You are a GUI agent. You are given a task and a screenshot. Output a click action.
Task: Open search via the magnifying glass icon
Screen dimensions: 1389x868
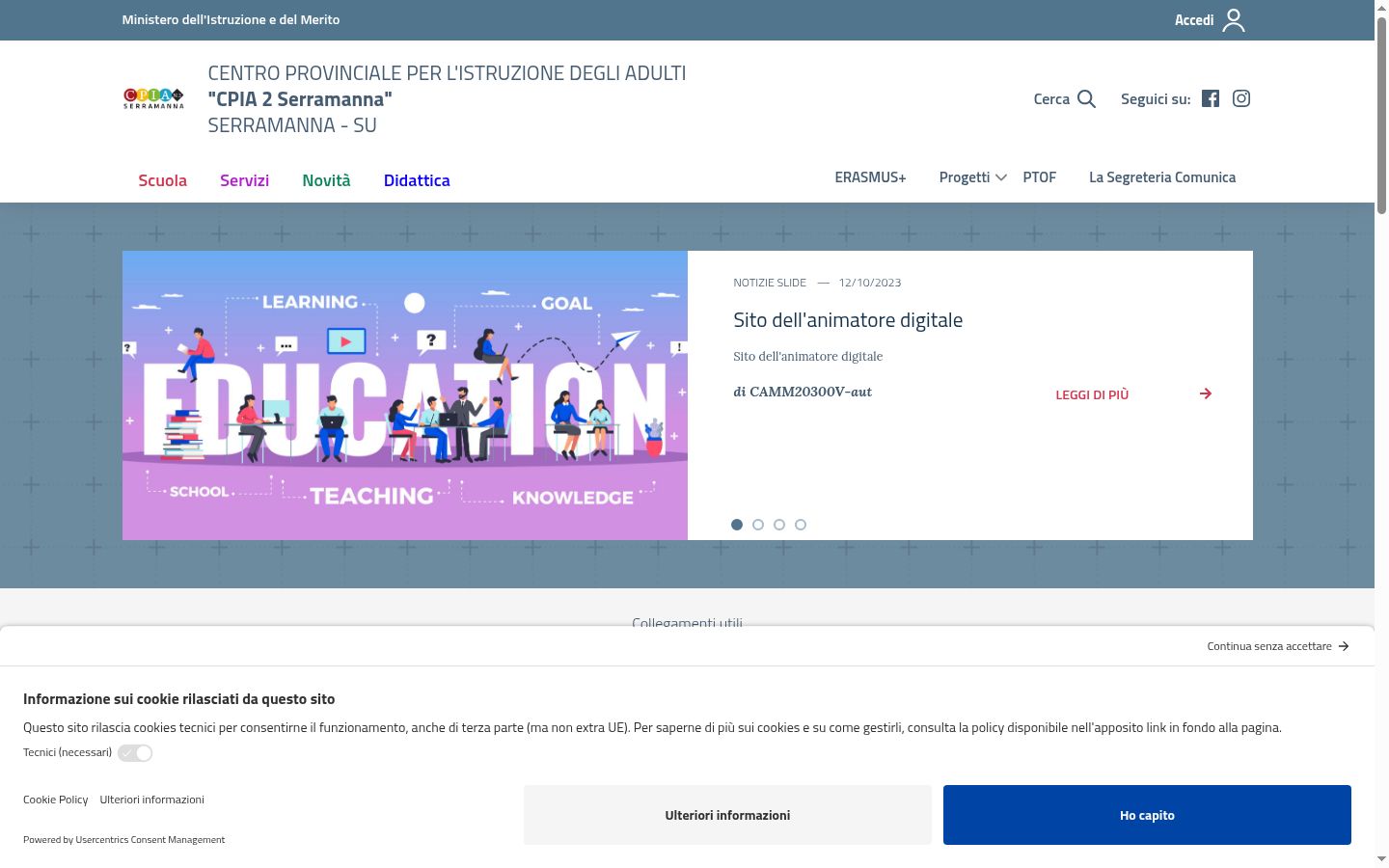(1087, 98)
